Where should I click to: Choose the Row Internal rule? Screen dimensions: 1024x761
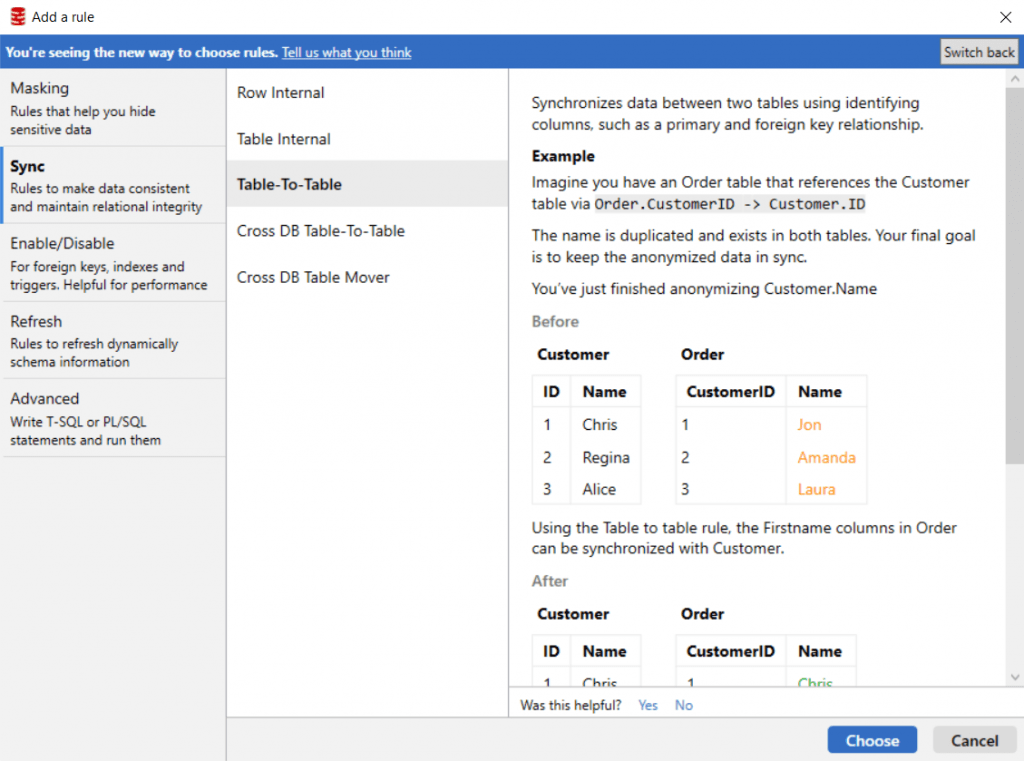coord(281,93)
